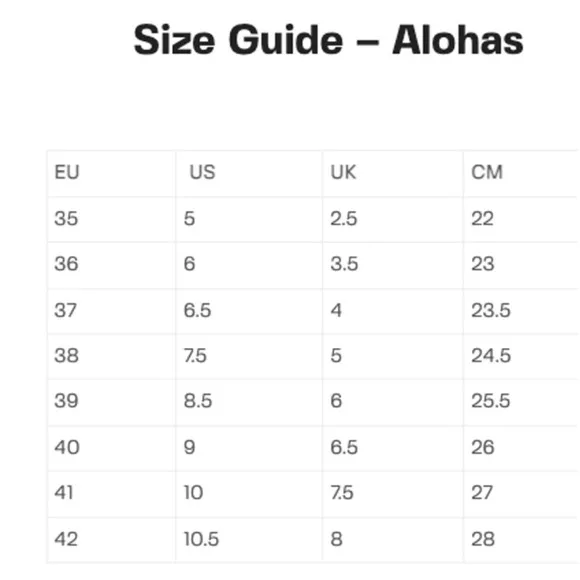Click EU size 35 cell
This screenshot has height=580, width=580.
[112, 219]
